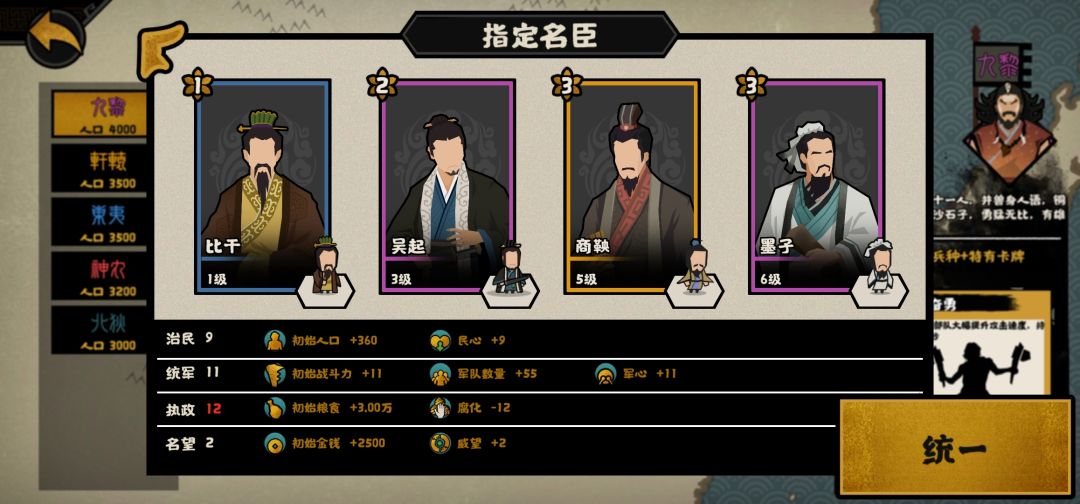Click the 九黎 leader portrait on right
This screenshot has width=1080, height=504.
tap(1008, 132)
